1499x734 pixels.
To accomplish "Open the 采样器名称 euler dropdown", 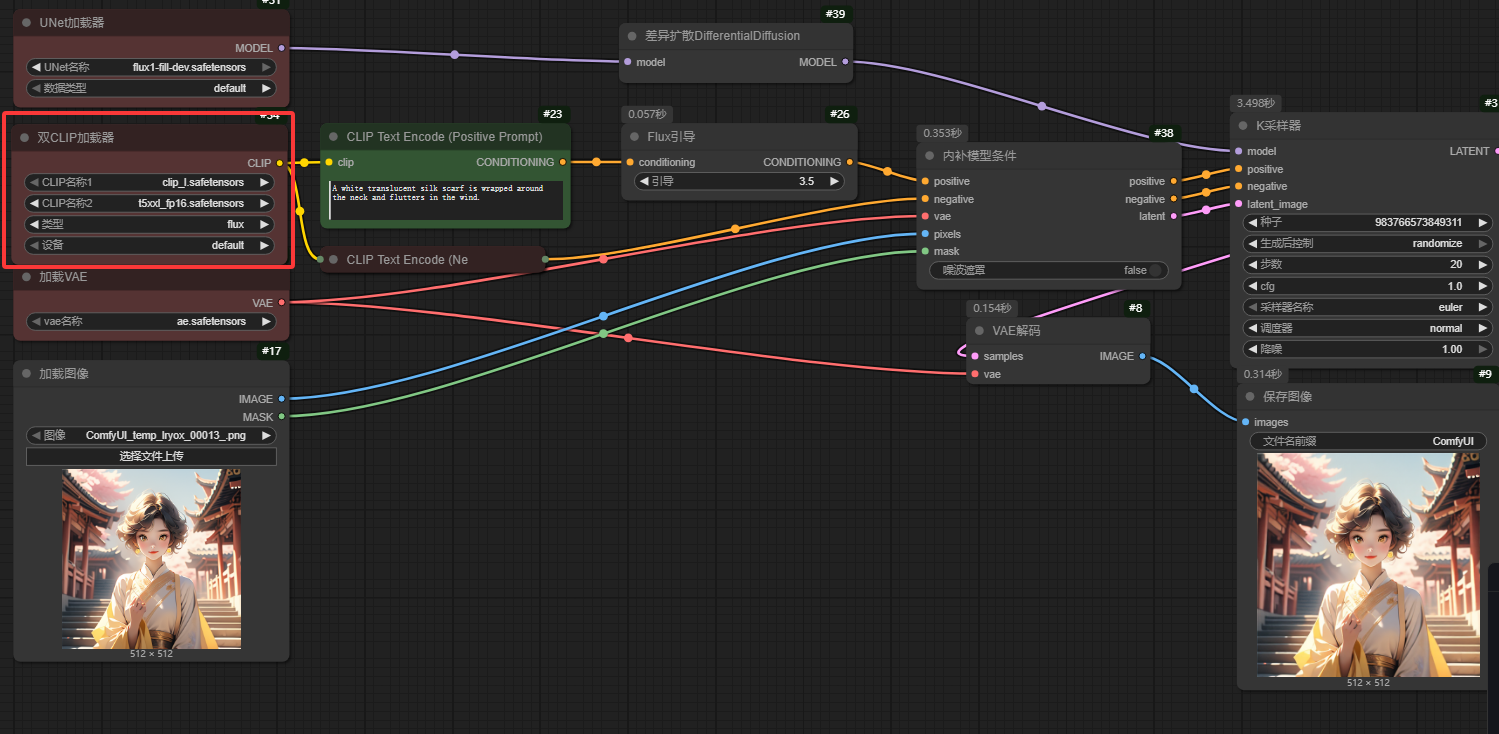I will 1366,307.
